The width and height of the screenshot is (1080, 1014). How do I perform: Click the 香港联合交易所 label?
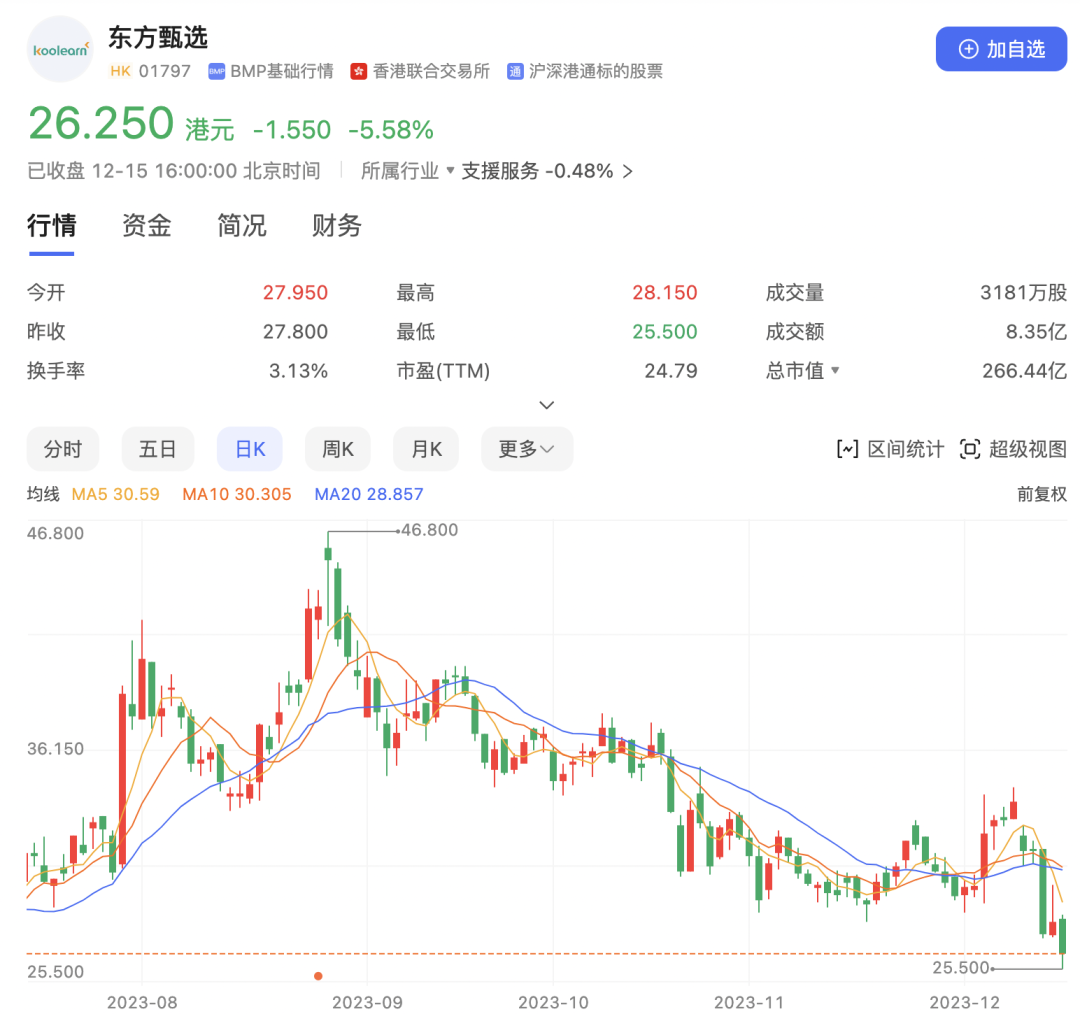(431, 72)
